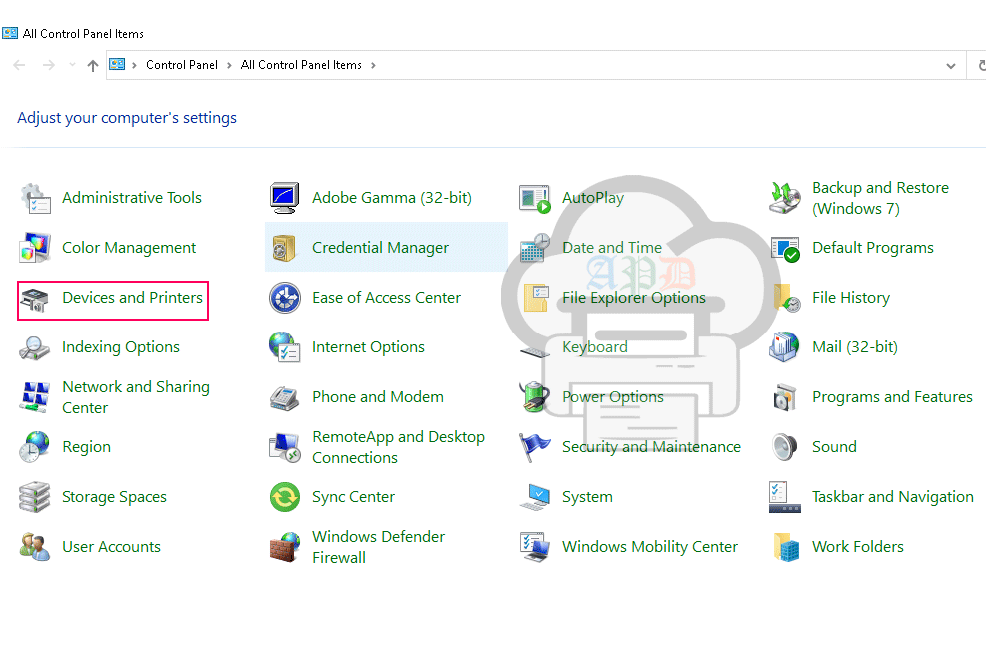Open the Devices and Printers link
This screenshot has width=986, height=657.
[133, 298]
